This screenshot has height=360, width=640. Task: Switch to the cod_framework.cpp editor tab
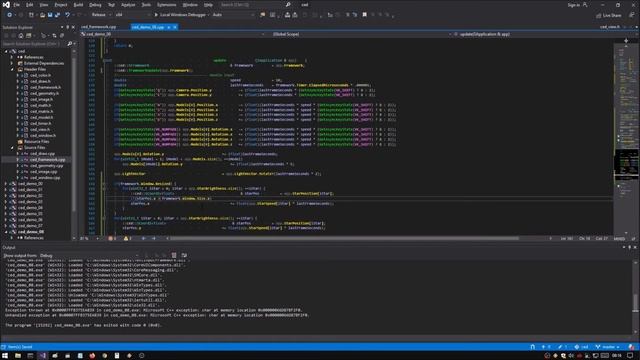(98, 27)
